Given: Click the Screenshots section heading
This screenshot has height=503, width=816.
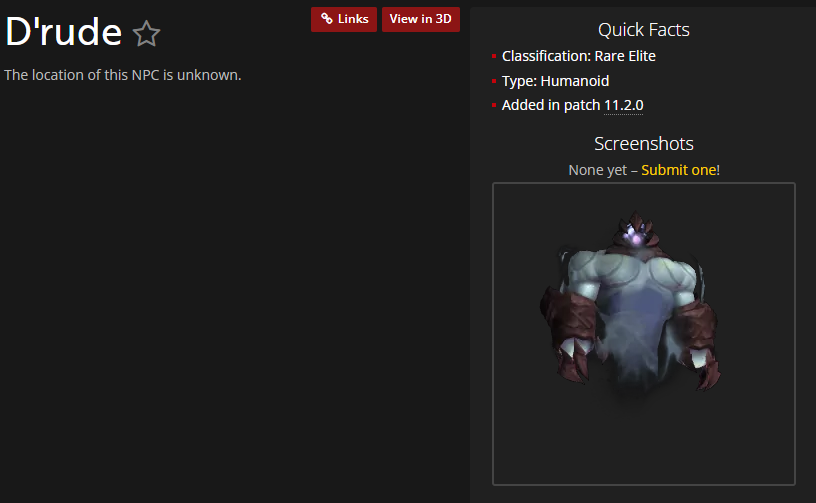Looking at the screenshot, I should tap(644, 144).
